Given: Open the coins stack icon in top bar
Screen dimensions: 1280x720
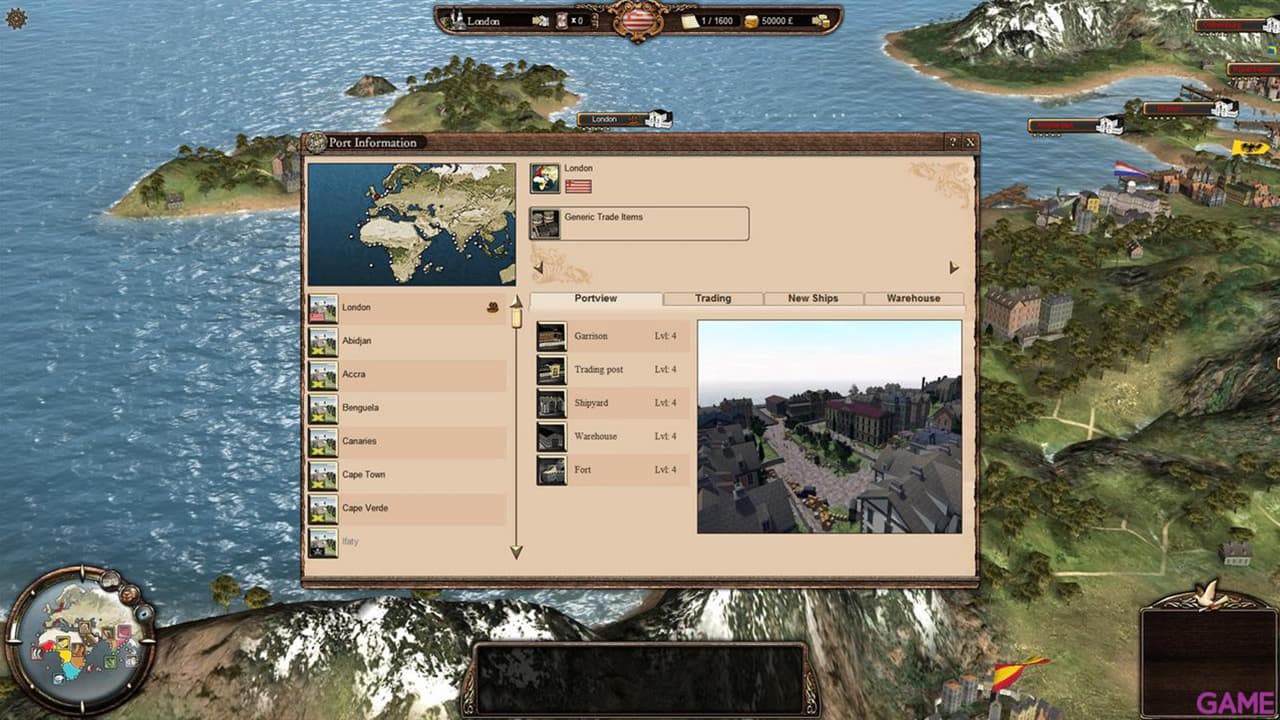Looking at the screenshot, I should point(821,20).
